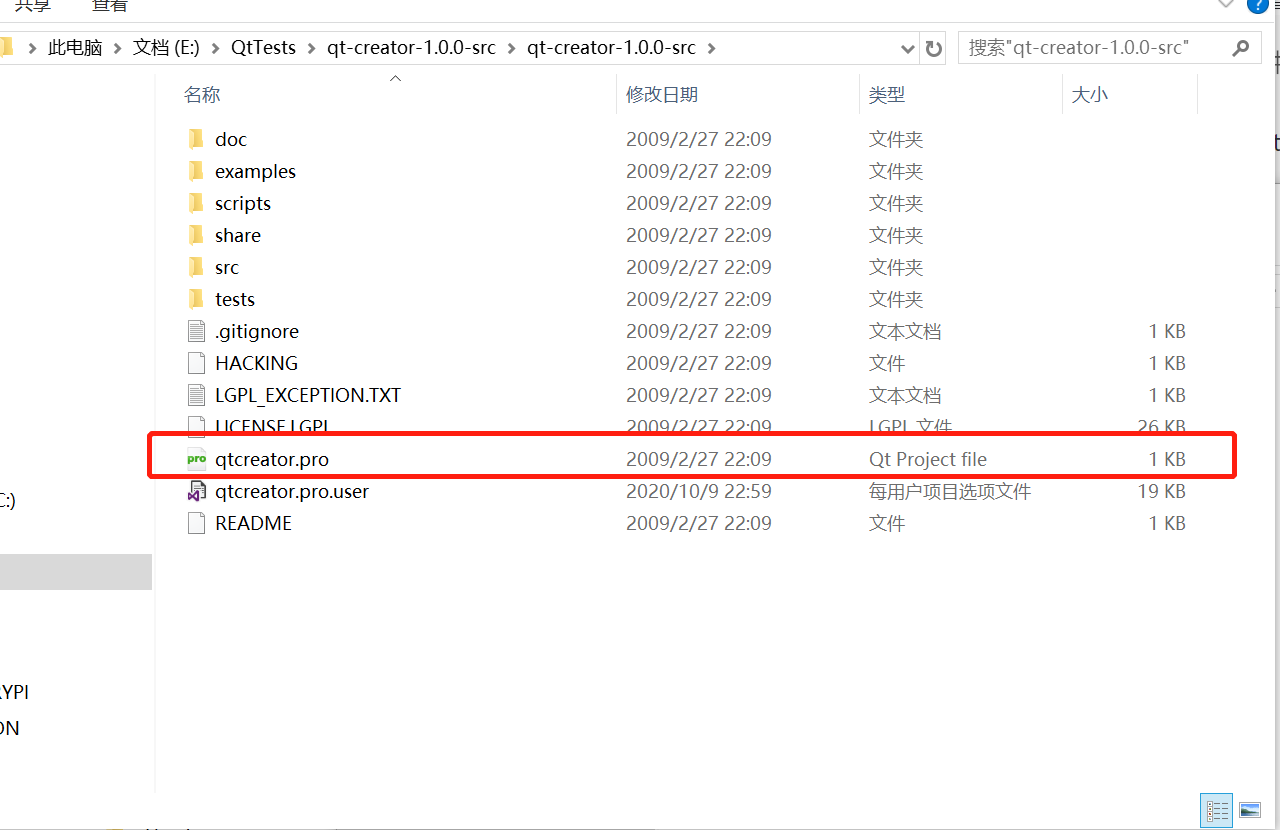Select the tests folder icon
Image resolution: width=1280 pixels, height=830 pixels.
point(196,299)
